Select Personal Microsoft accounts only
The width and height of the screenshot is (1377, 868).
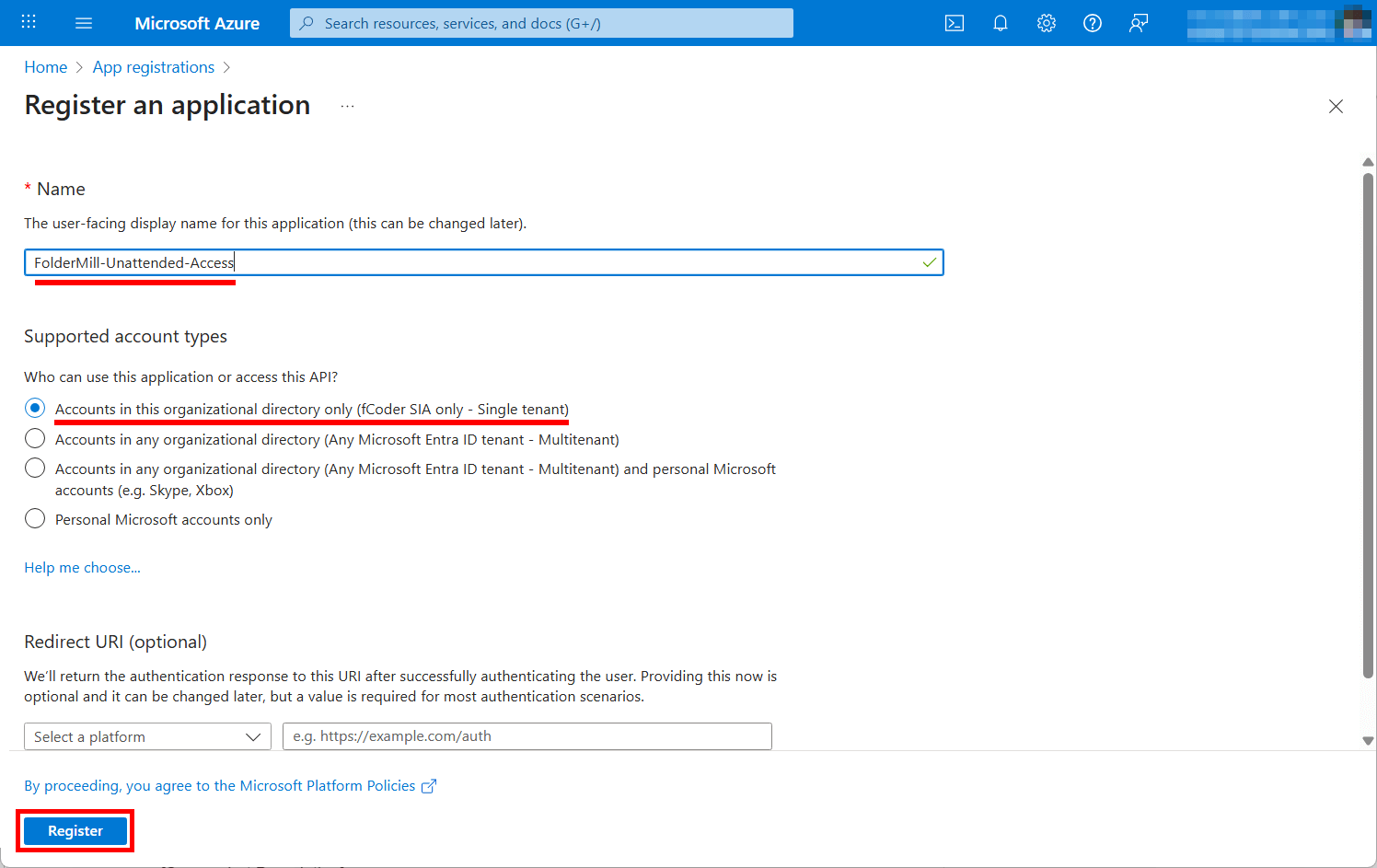point(34,518)
